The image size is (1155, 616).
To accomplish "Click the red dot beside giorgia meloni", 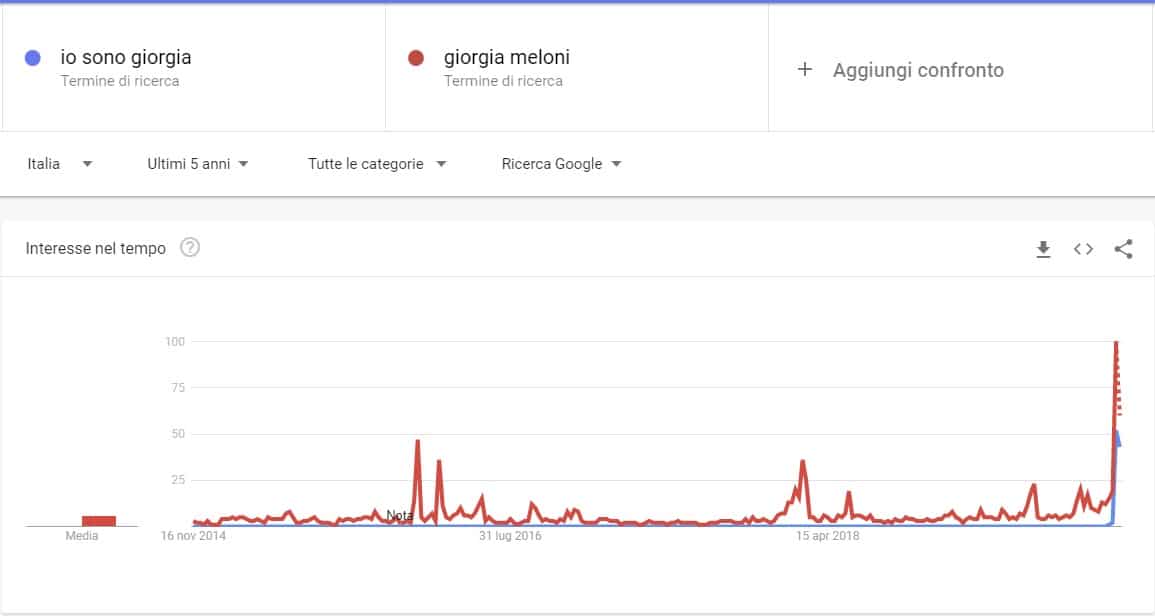I will click(x=417, y=59).
